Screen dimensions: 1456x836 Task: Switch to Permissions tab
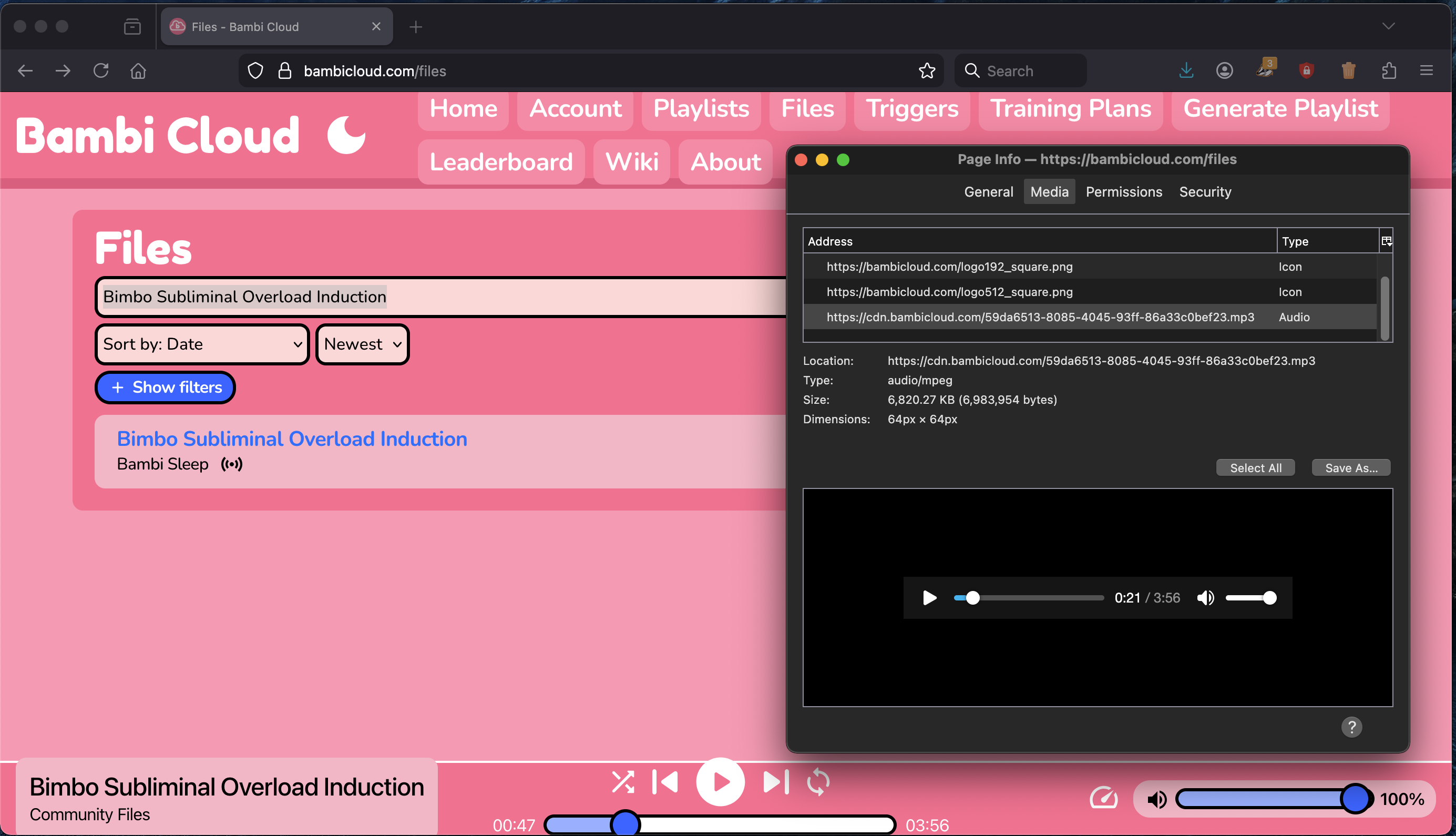click(x=1124, y=192)
